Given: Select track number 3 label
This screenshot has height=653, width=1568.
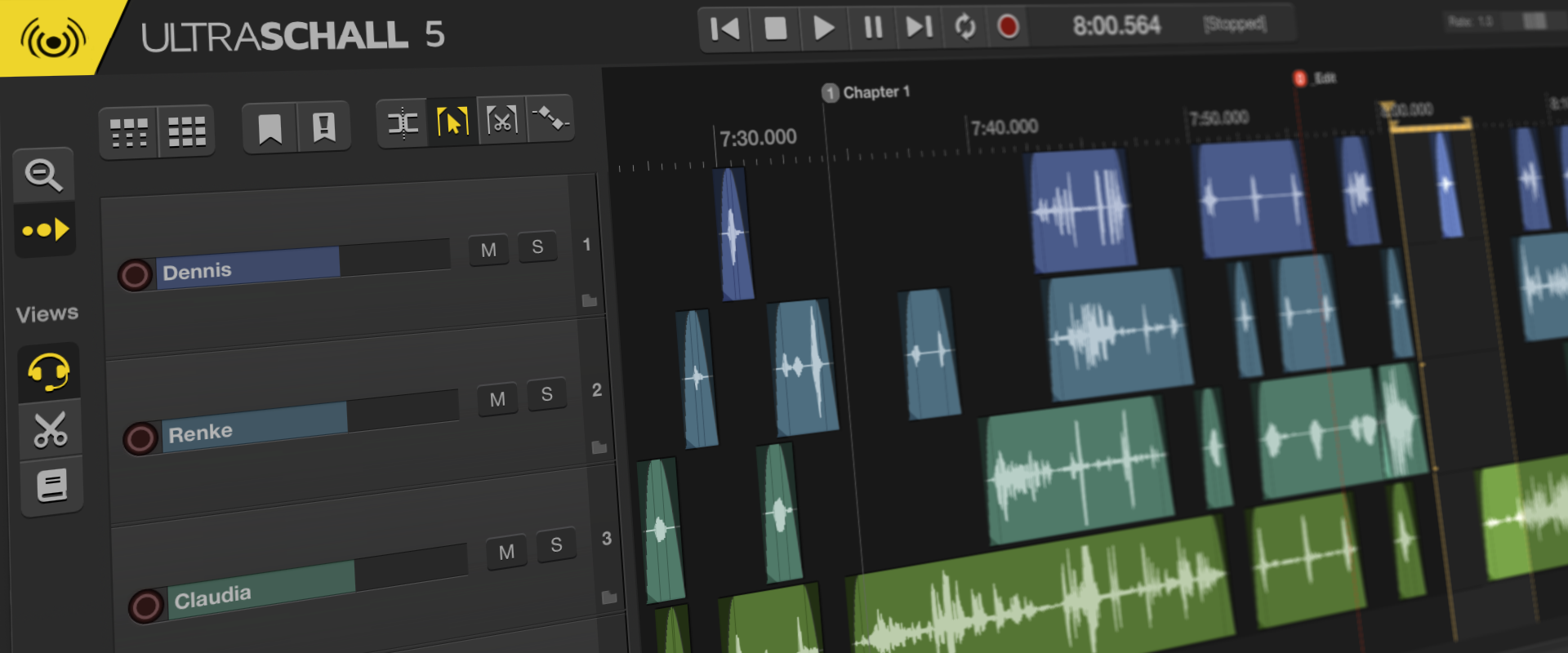Looking at the screenshot, I should click(x=607, y=539).
